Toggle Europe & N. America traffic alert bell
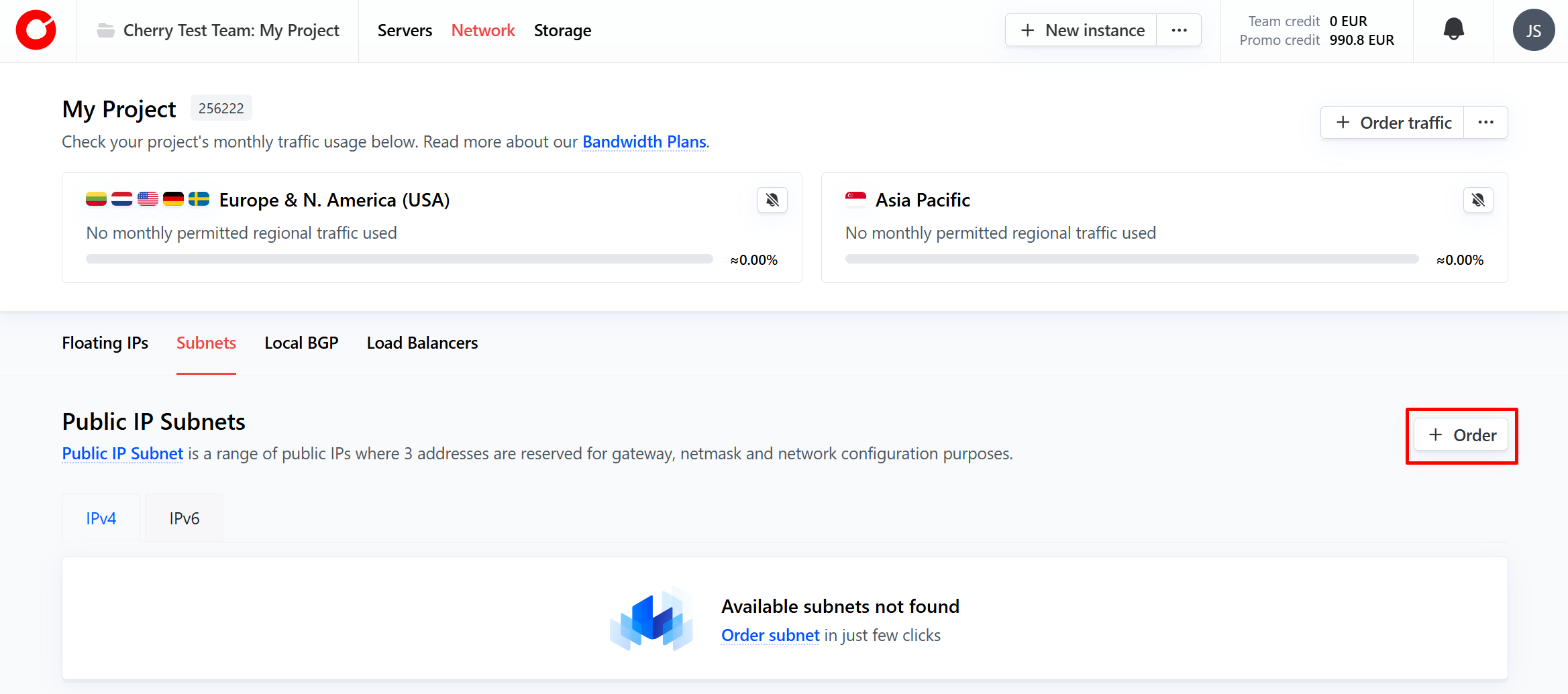This screenshot has width=1568, height=694. pyautogui.click(x=772, y=200)
